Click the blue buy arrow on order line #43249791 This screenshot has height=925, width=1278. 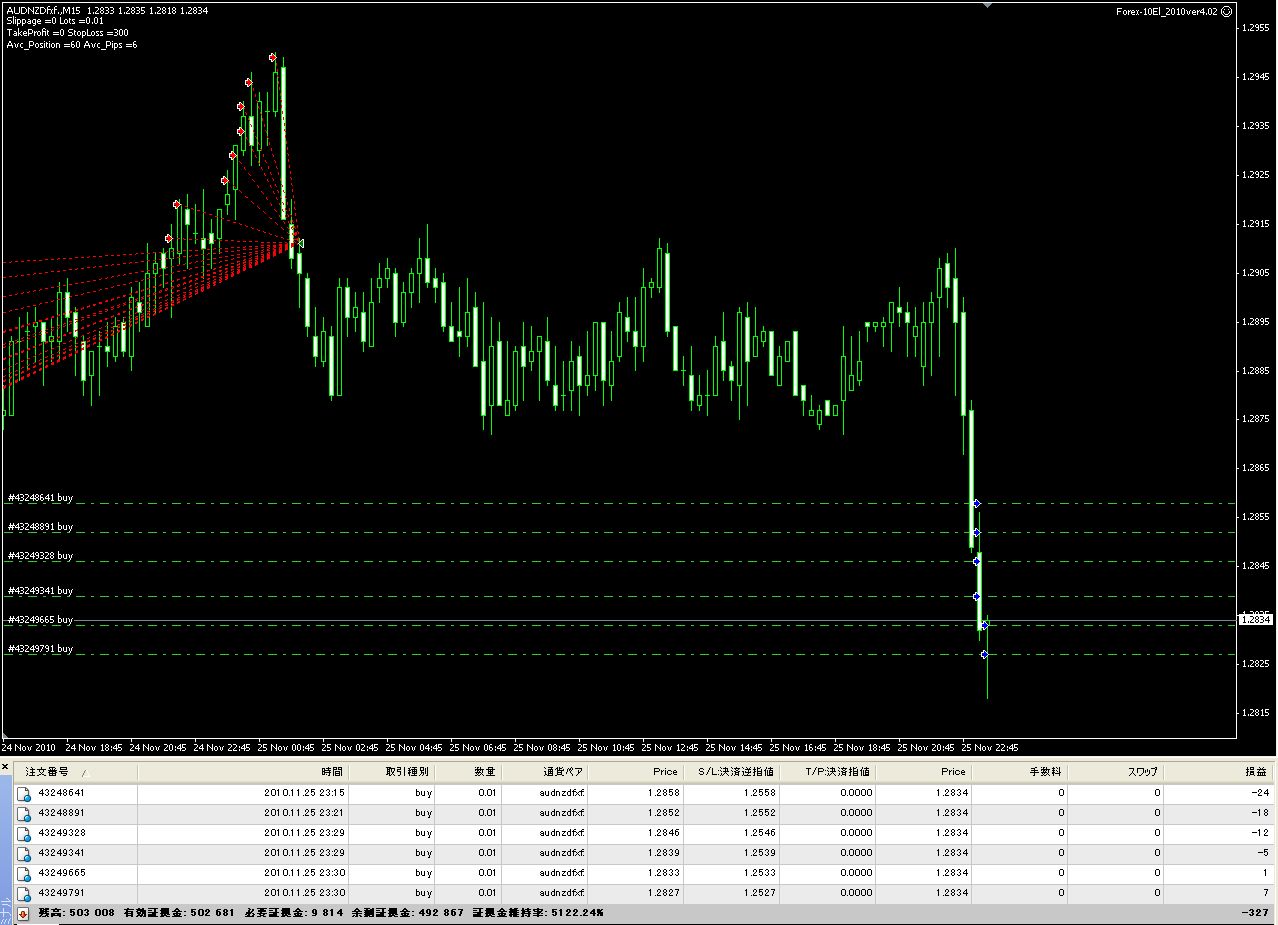pos(984,655)
